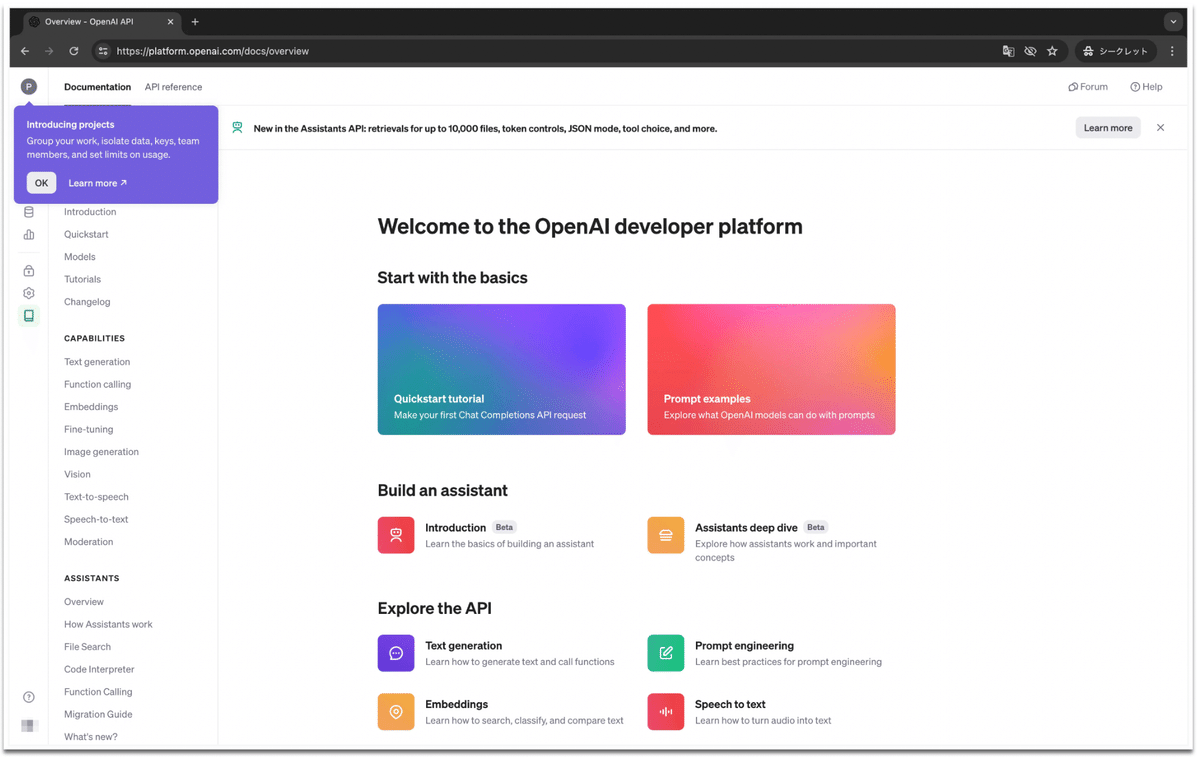
Task: Open Text-to-speech in the sidebar
Action: tap(96, 497)
